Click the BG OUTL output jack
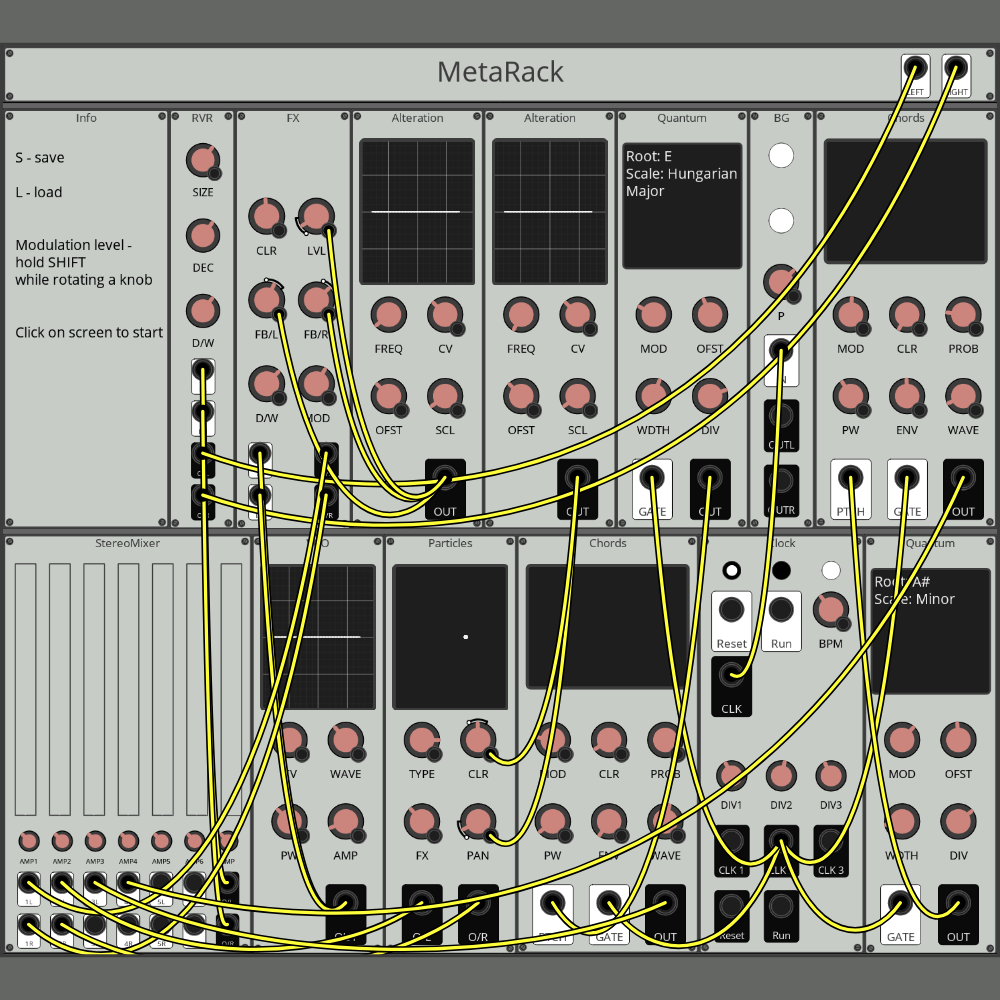Image resolution: width=1000 pixels, height=1000 pixels. (781, 417)
